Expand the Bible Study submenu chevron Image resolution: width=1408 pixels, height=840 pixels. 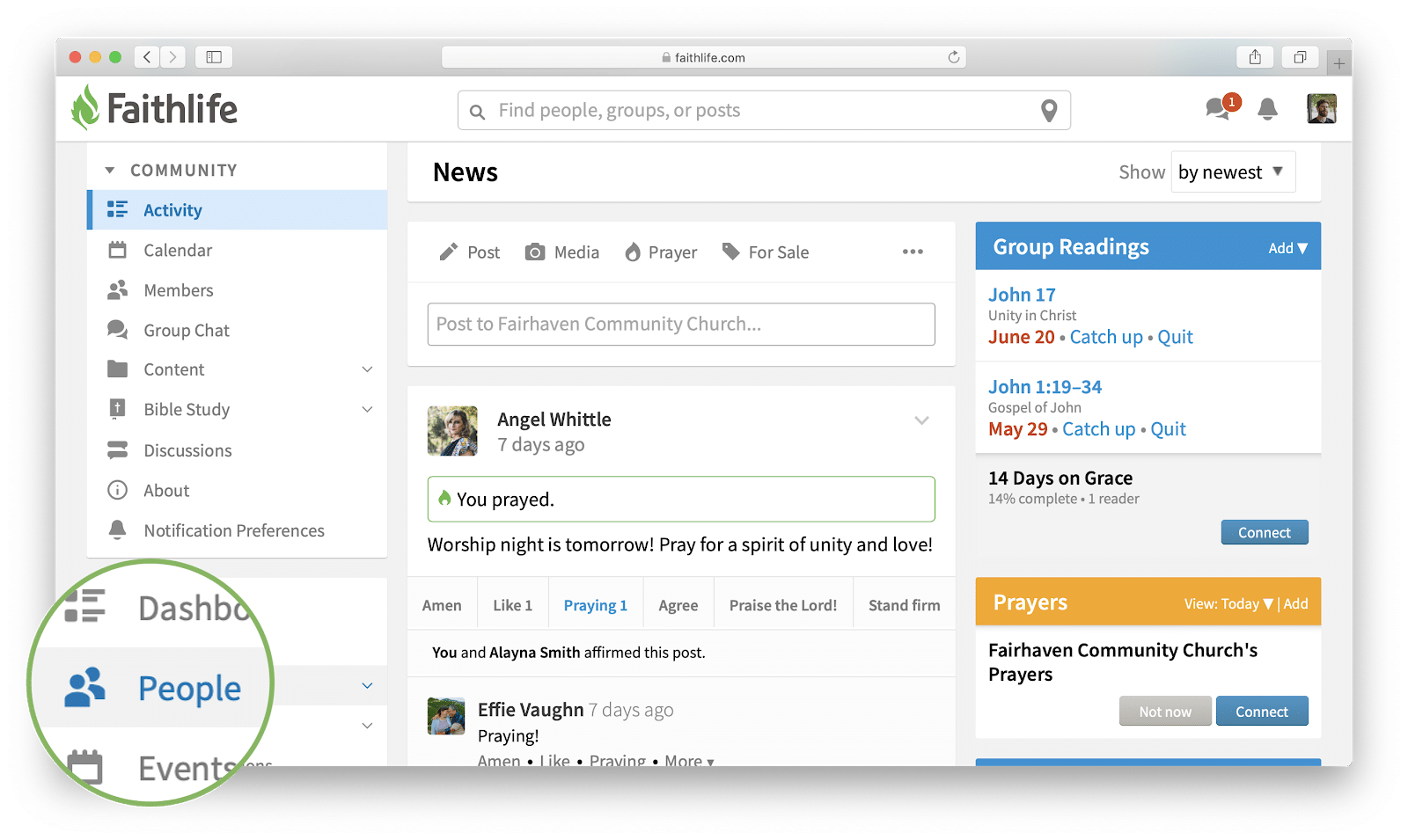coord(368,409)
